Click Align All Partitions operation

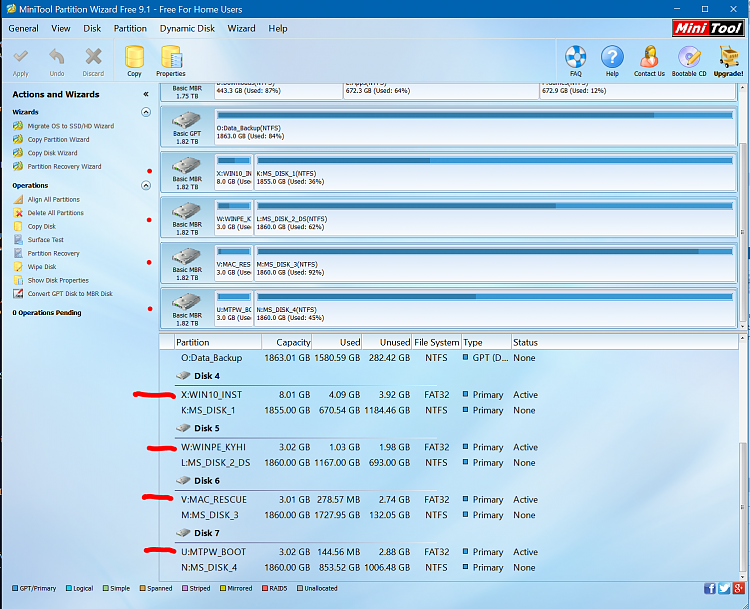pyautogui.click(x=54, y=199)
